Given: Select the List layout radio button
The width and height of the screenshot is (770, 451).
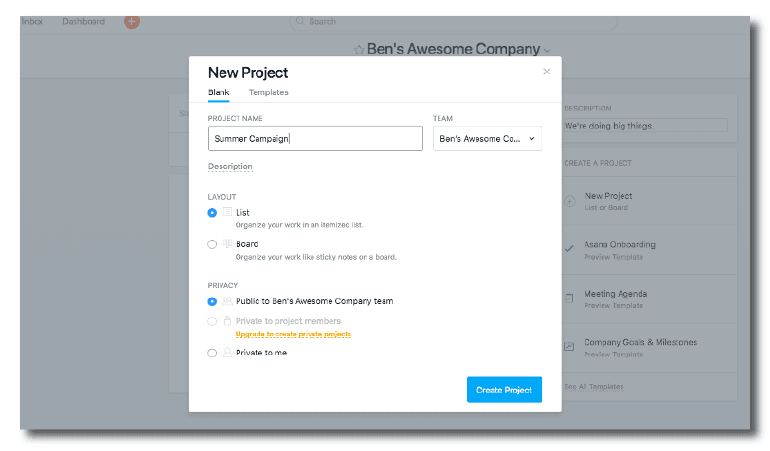Looking at the screenshot, I should point(212,213).
